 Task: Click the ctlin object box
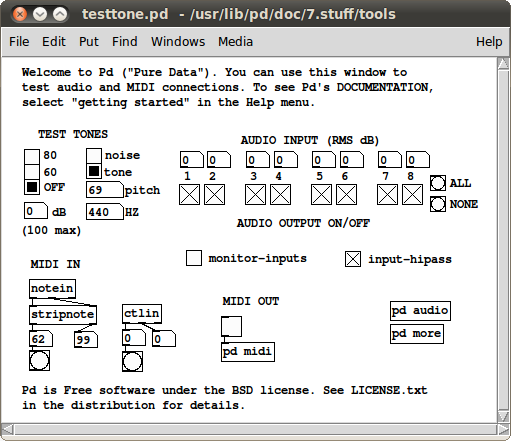coord(142,313)
